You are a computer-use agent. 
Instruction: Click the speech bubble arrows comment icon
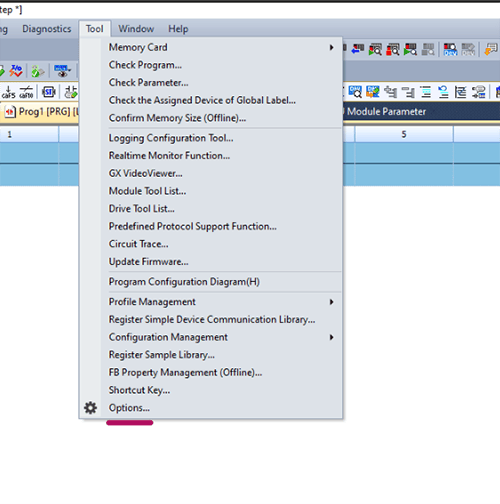point(479,91)
